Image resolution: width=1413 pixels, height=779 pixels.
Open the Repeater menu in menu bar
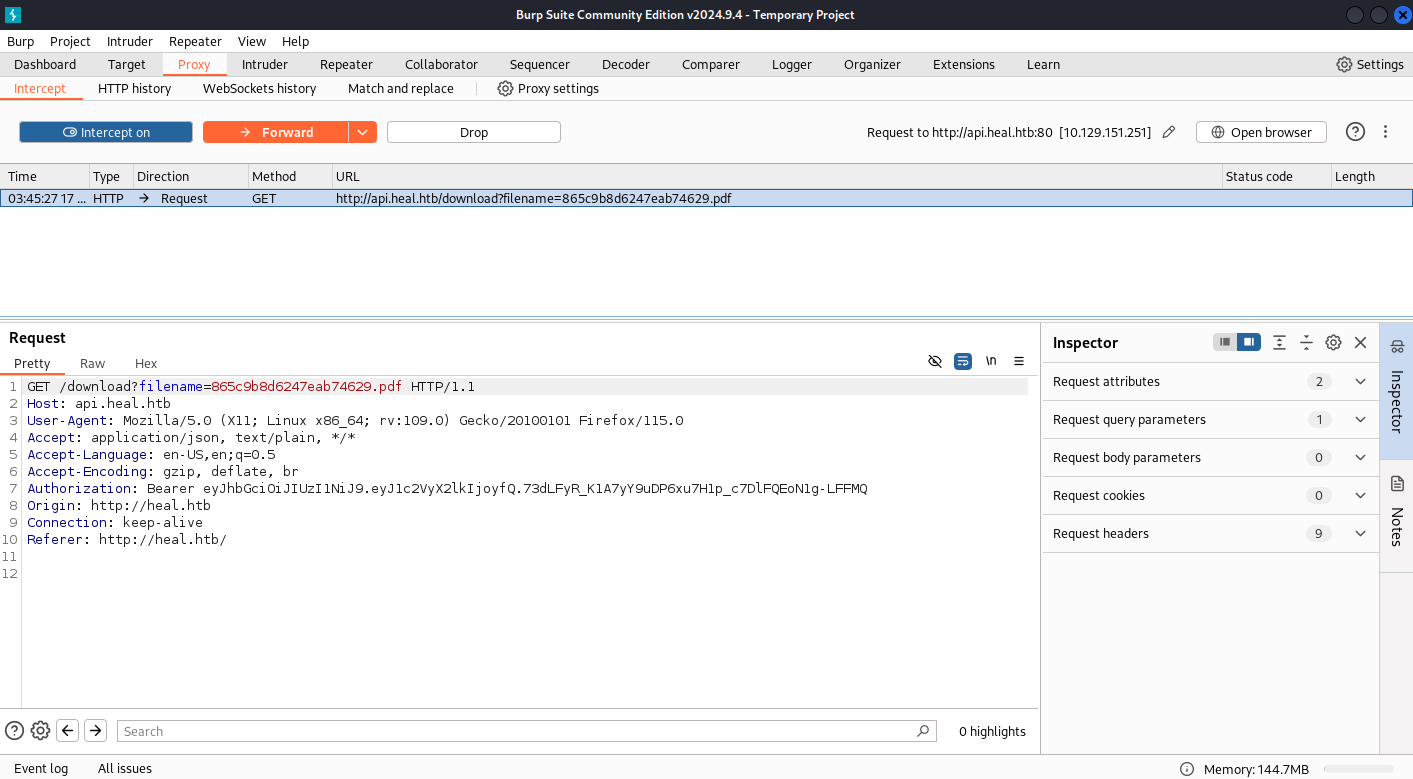[195, 41]
